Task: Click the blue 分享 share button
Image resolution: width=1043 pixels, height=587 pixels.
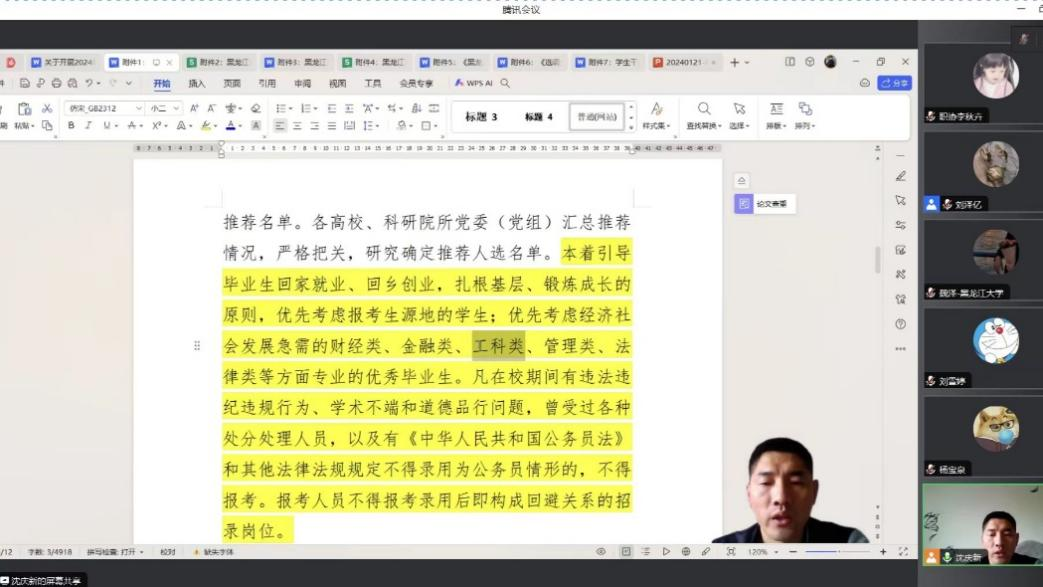Action: click(x=895, y=84)
